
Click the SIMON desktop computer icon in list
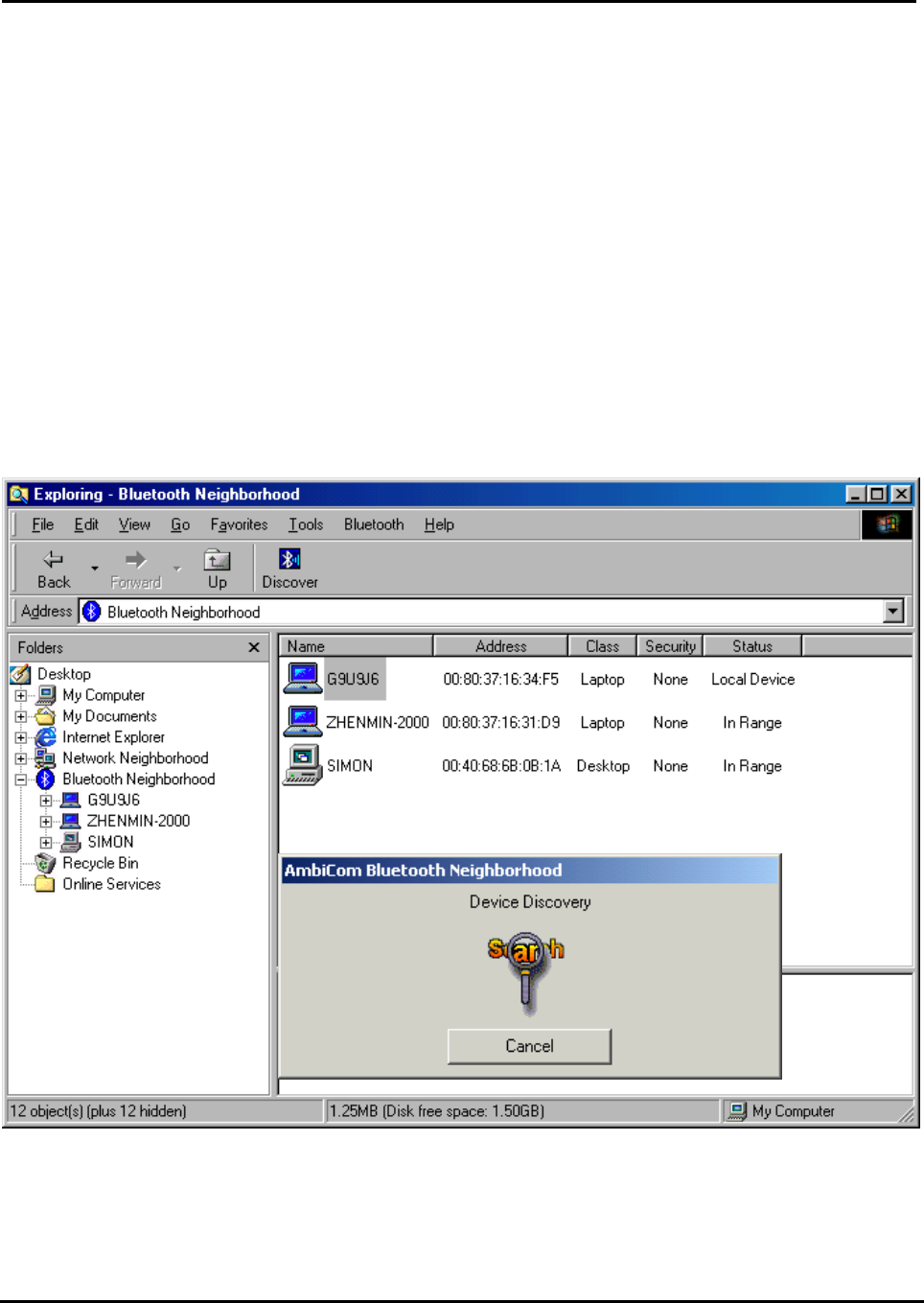click(x=303, y=765)
